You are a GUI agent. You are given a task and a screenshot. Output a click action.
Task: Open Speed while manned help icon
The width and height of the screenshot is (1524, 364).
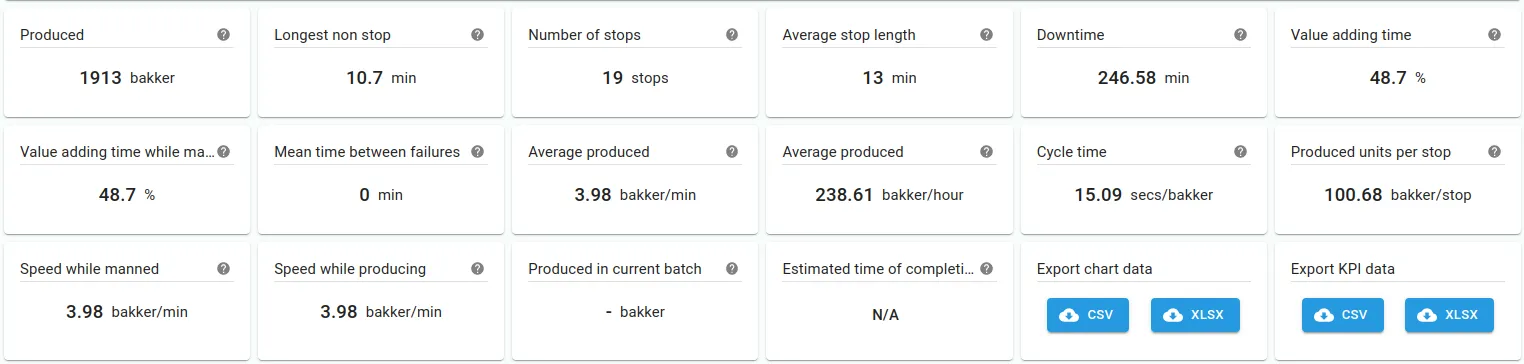(x=224, y=269)
